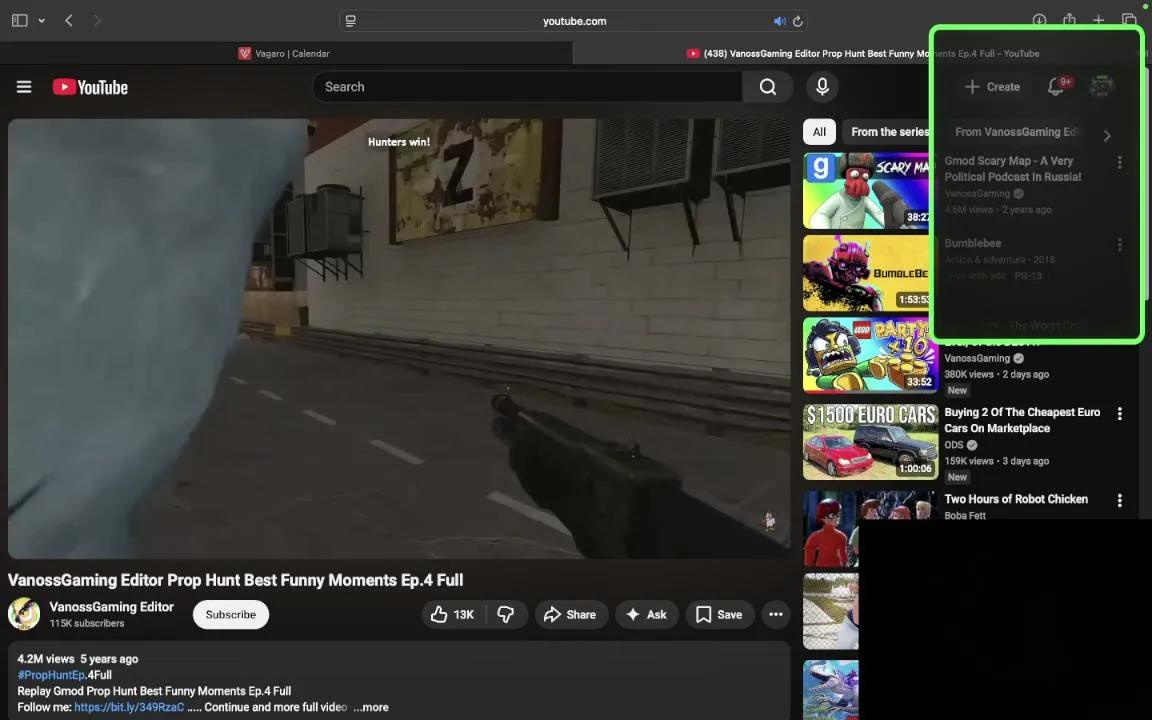Select From VanossGaming Editor chip
This screenshot has width=1152, height=720.
coord(1016,132)
